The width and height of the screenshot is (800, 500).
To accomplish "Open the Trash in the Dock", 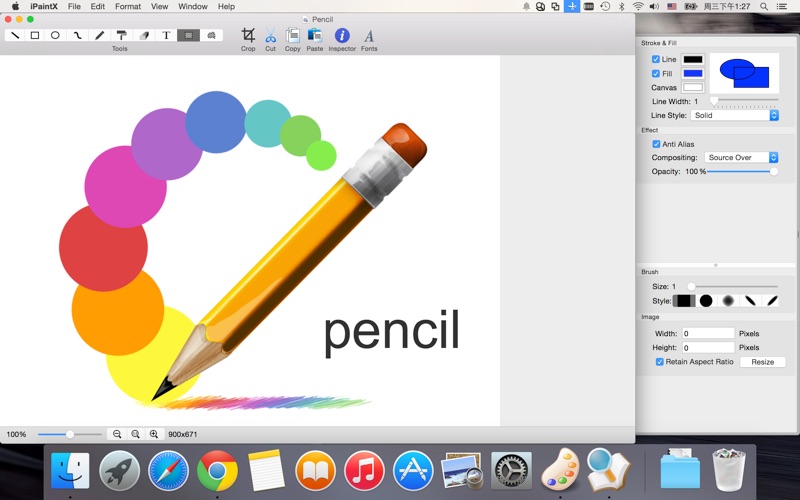I will point(729,470).
